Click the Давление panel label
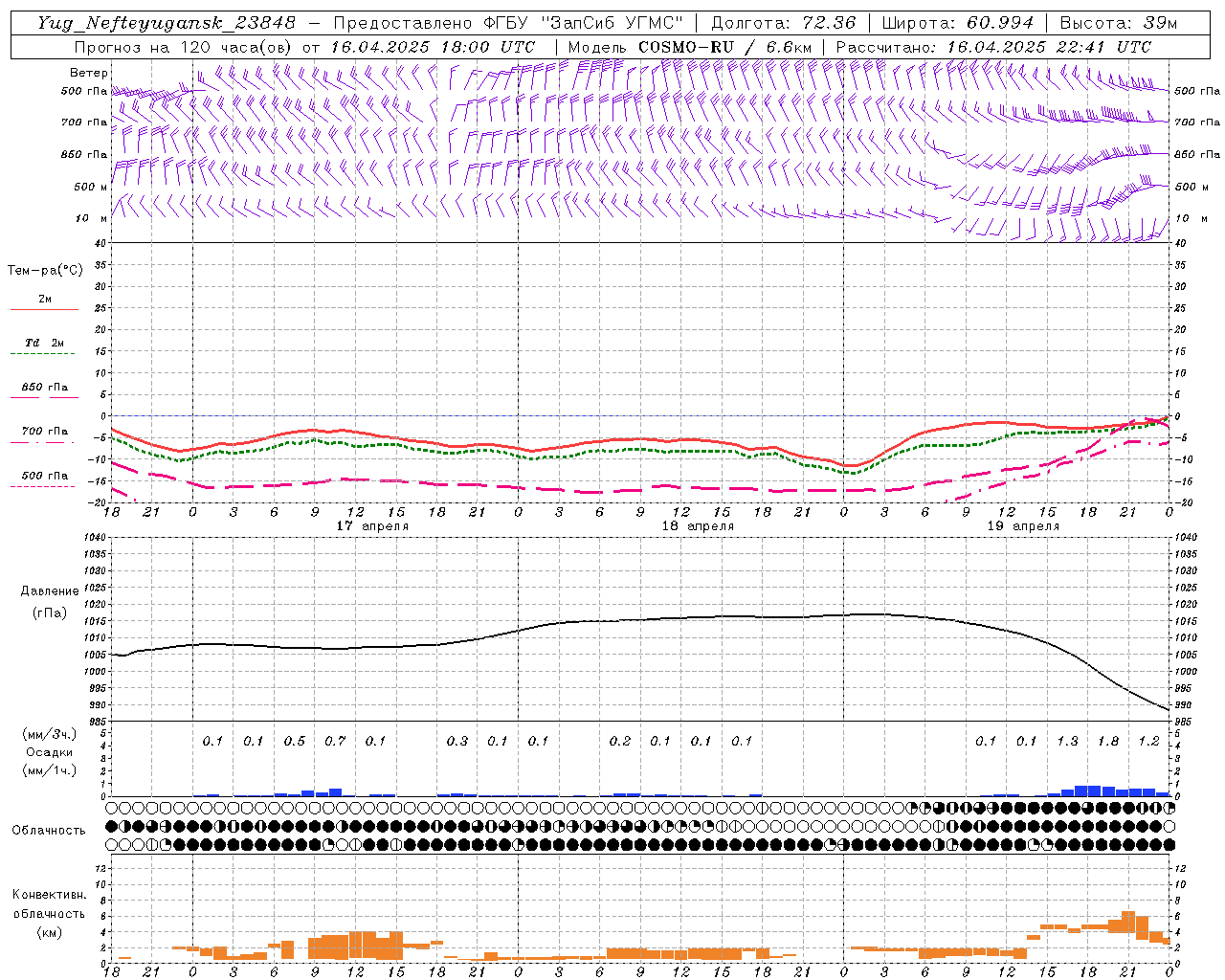Screen dimensions: 1225x980 [50, 591]
